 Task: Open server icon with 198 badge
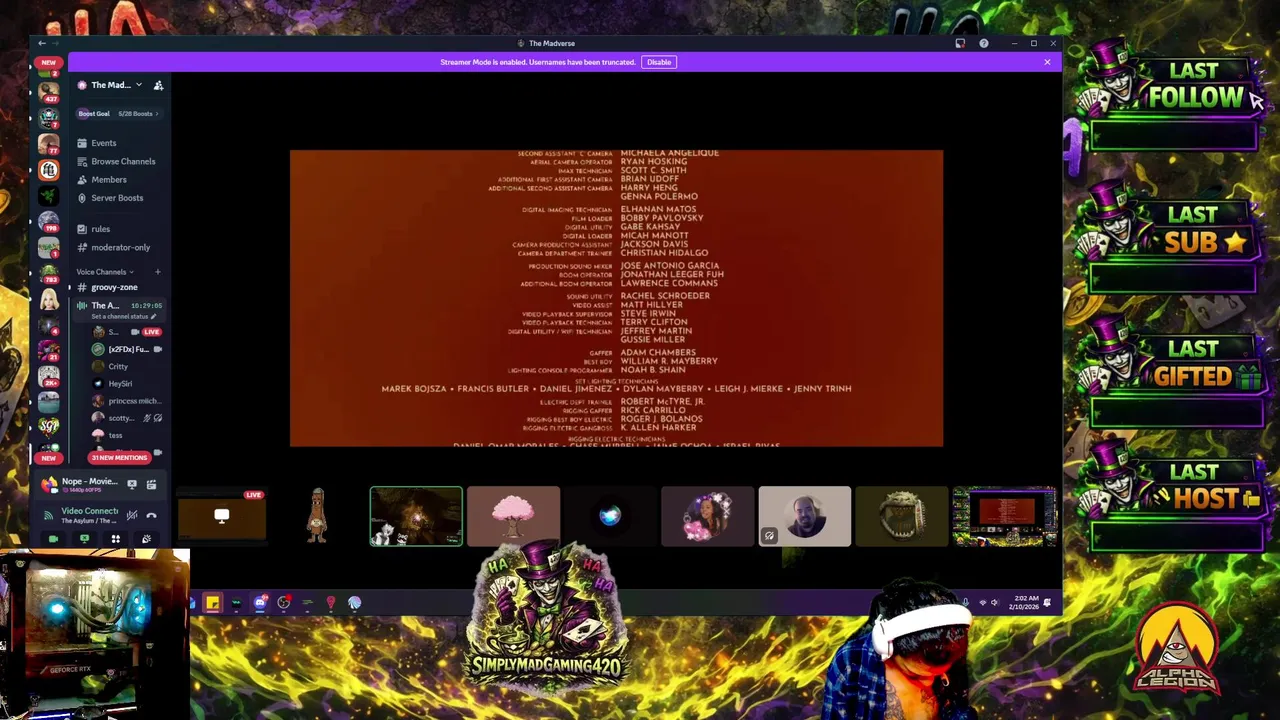click(x=48, y=221)
